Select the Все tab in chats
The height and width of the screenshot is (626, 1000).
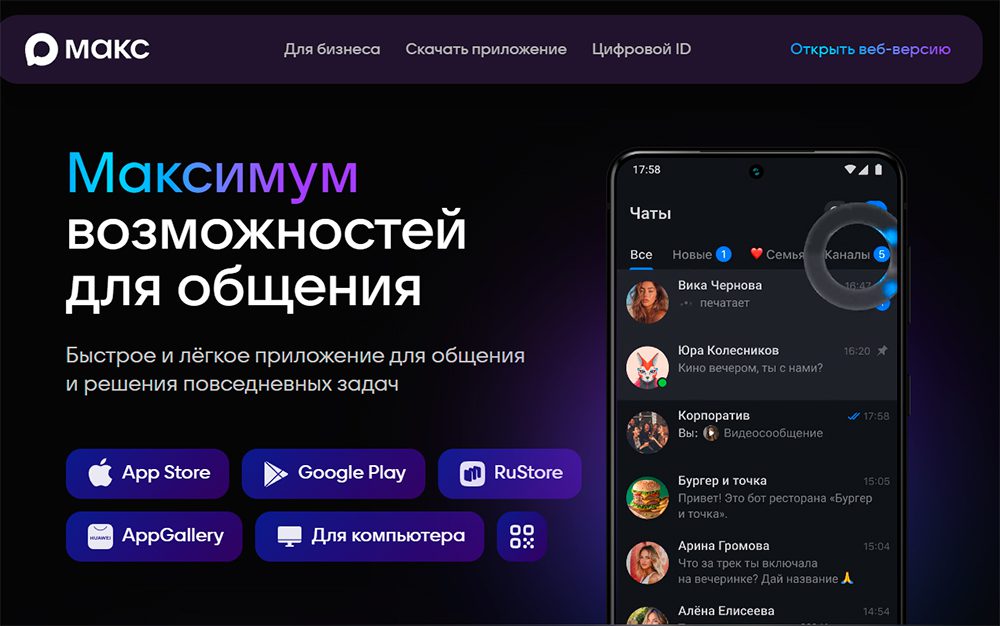click(641, 255)
